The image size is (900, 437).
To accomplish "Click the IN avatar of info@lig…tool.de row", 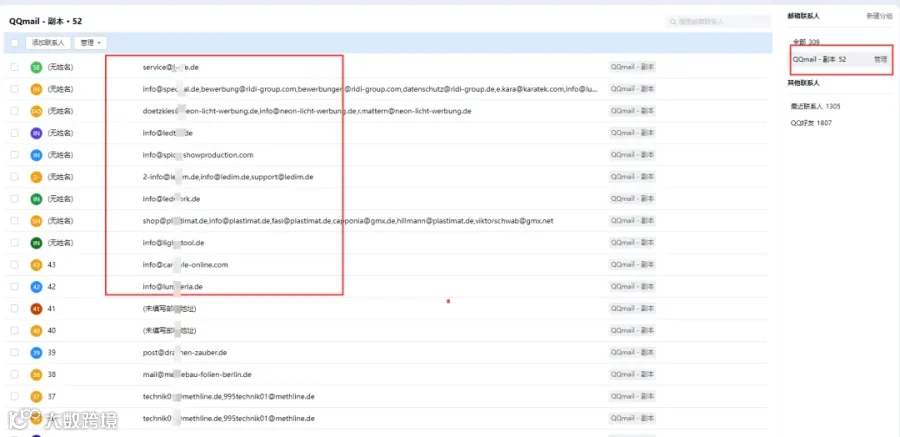I will click(36, 242).
